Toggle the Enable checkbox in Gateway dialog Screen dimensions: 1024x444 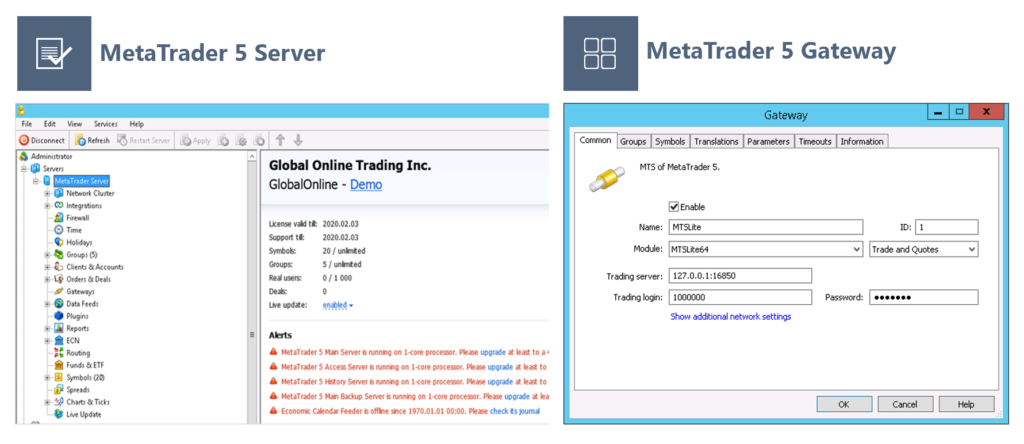point(674,207)
